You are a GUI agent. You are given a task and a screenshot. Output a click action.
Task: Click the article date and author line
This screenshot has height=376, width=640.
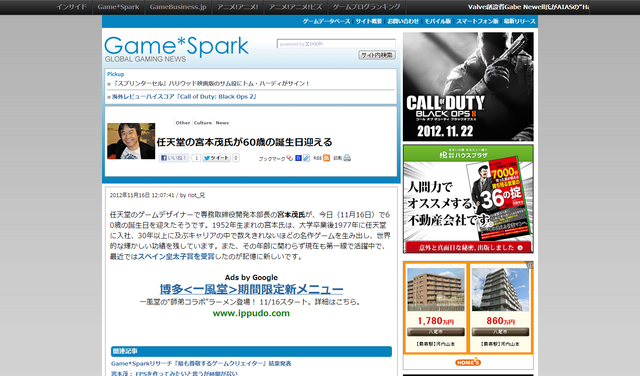[x=157, y=195]
